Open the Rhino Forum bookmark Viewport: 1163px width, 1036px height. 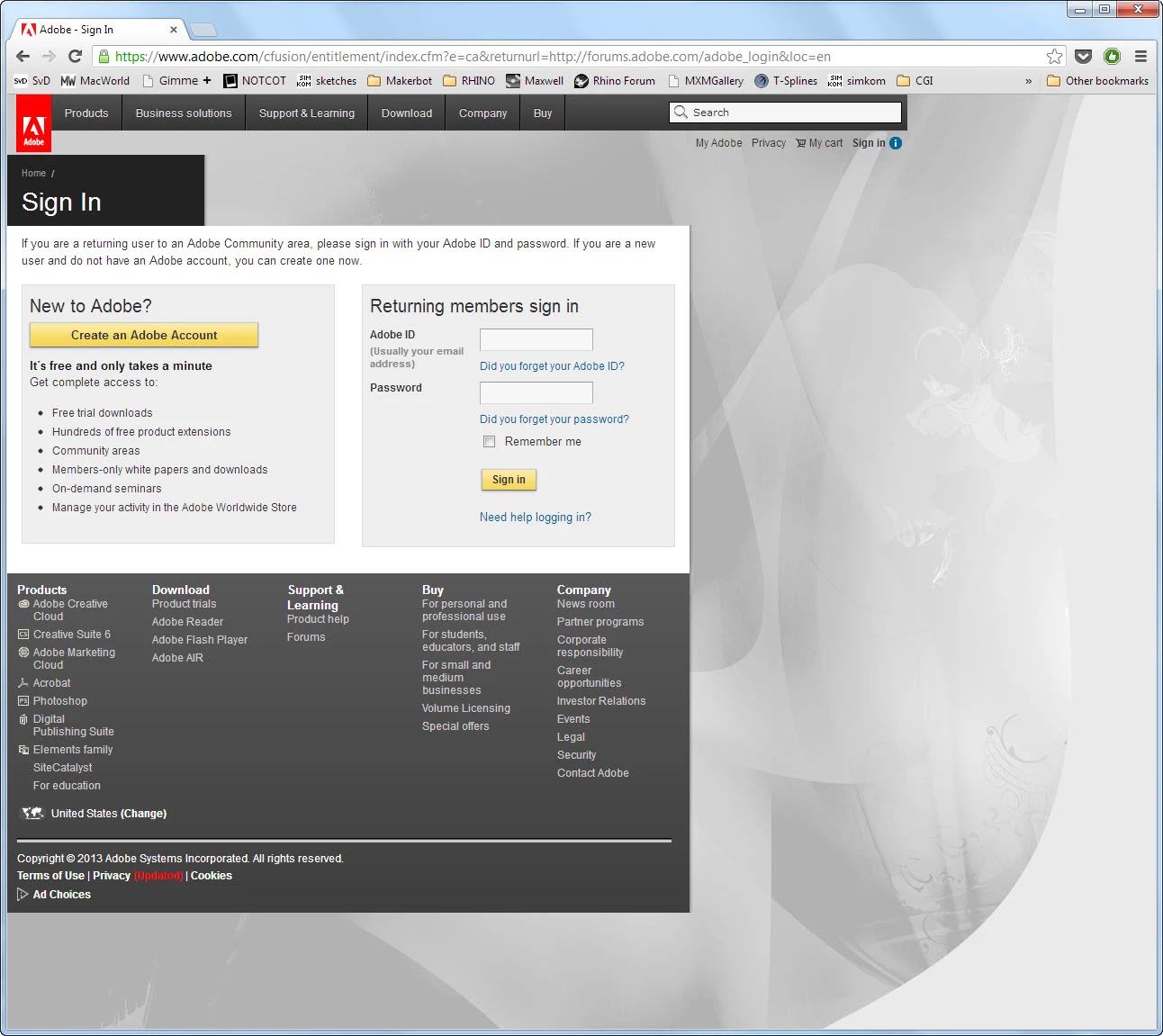tap(615, 81)
